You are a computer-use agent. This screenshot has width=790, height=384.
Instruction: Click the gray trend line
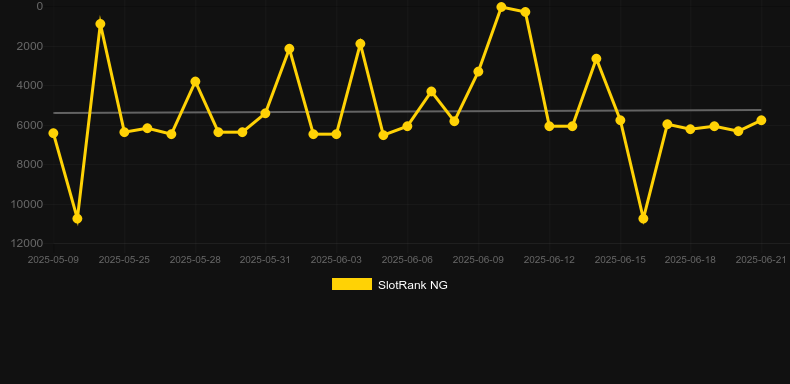coord(407,111)
